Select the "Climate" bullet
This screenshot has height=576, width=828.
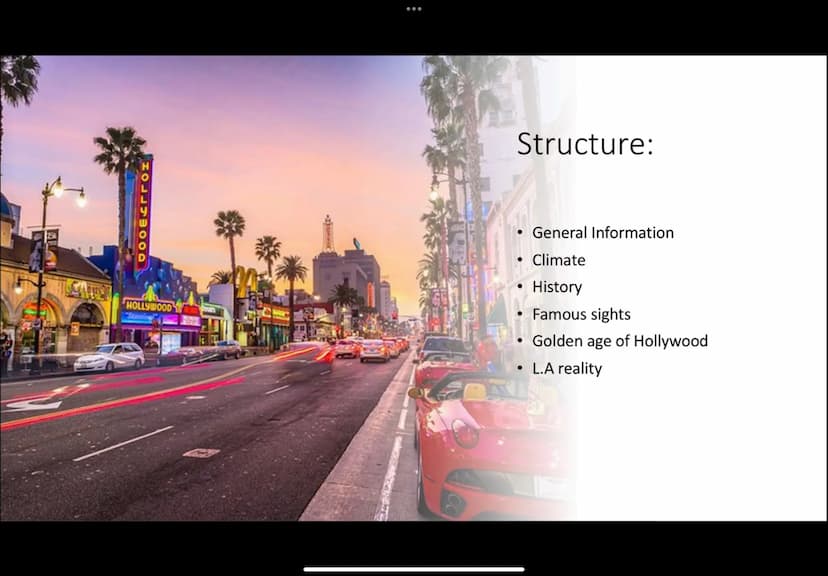tap(559, 260)
